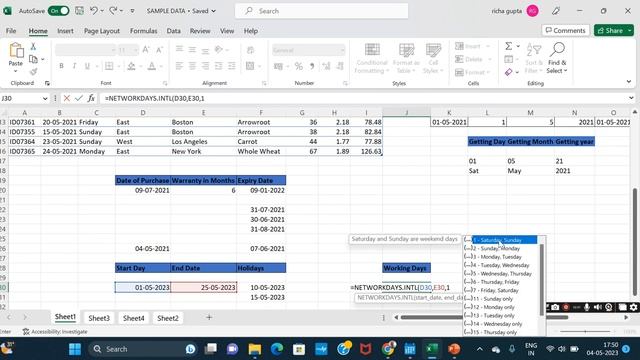Click the Fill Color bucket swatch

pyautogui.click(x=131, y=66)
